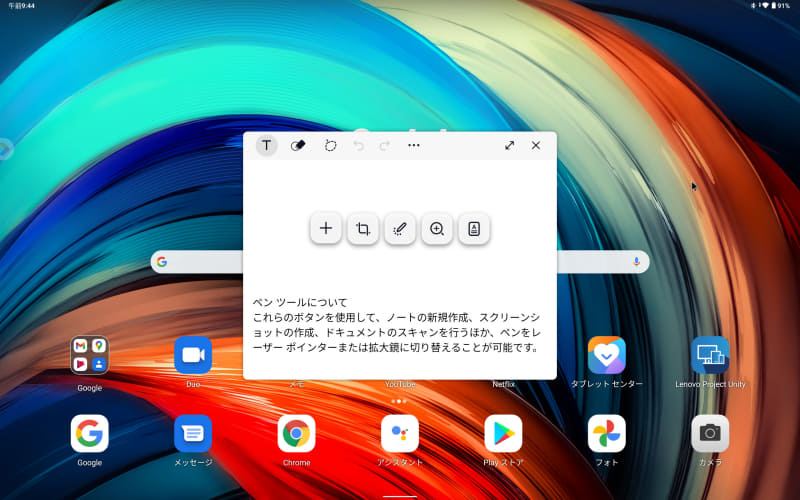800x500 pixels.
Task: Open the Google app in dock
Action: click(x=89, y=434)
